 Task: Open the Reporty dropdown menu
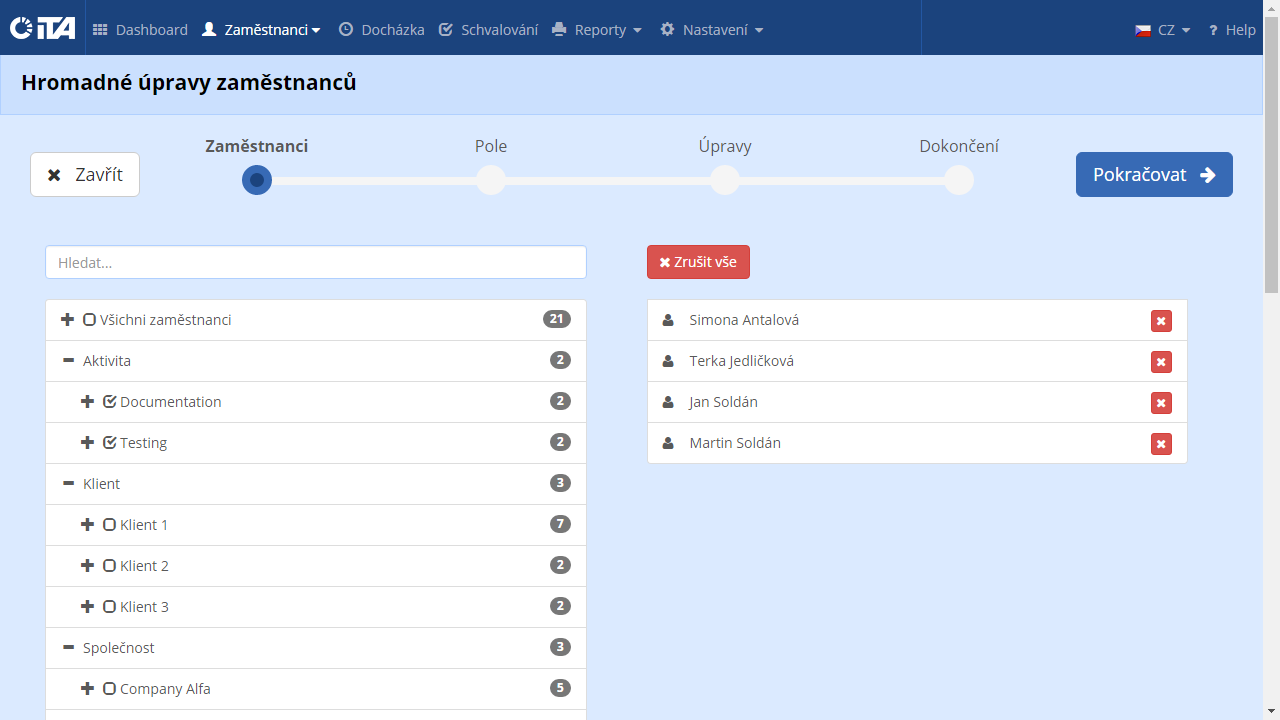[x=597, y=30]
